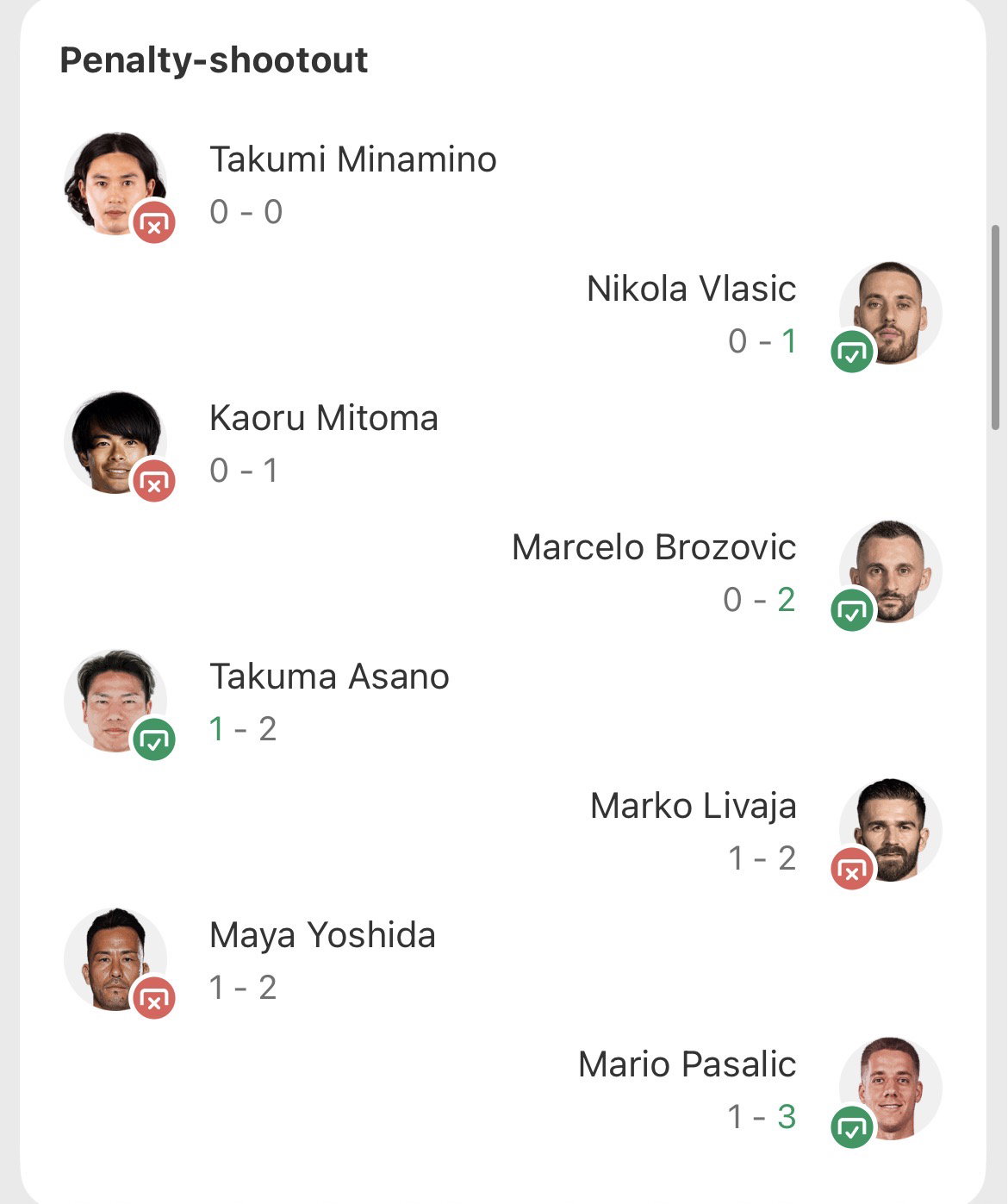Select the Kaoru Mitoma name link
This screenshot has width=1008, height=1204.
coord(324,418)
